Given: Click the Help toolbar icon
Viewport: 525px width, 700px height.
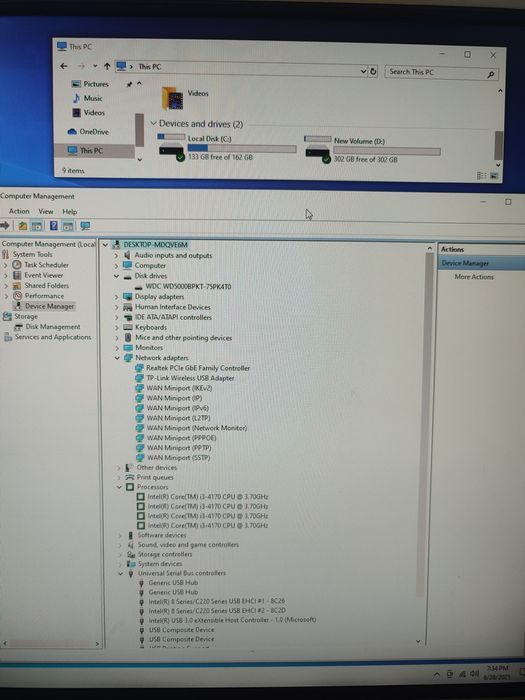Looking at the screenshot, I should pos(54,226).
